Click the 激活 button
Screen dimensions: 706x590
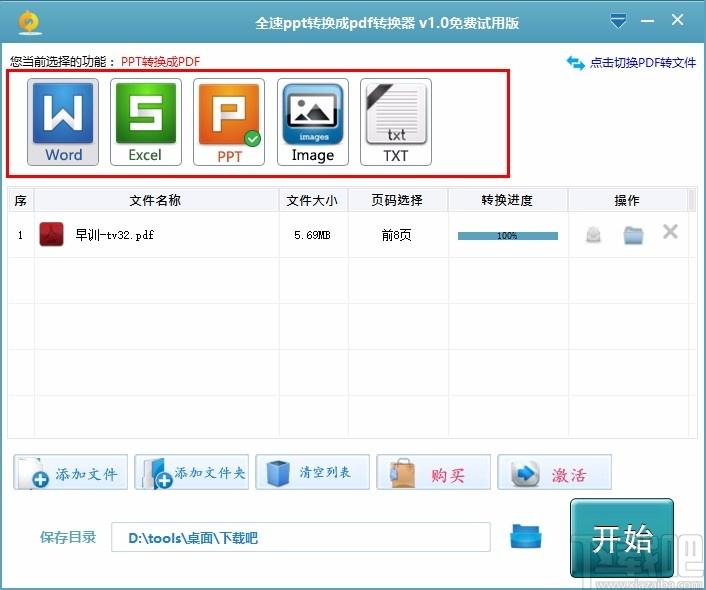[555, 472]
